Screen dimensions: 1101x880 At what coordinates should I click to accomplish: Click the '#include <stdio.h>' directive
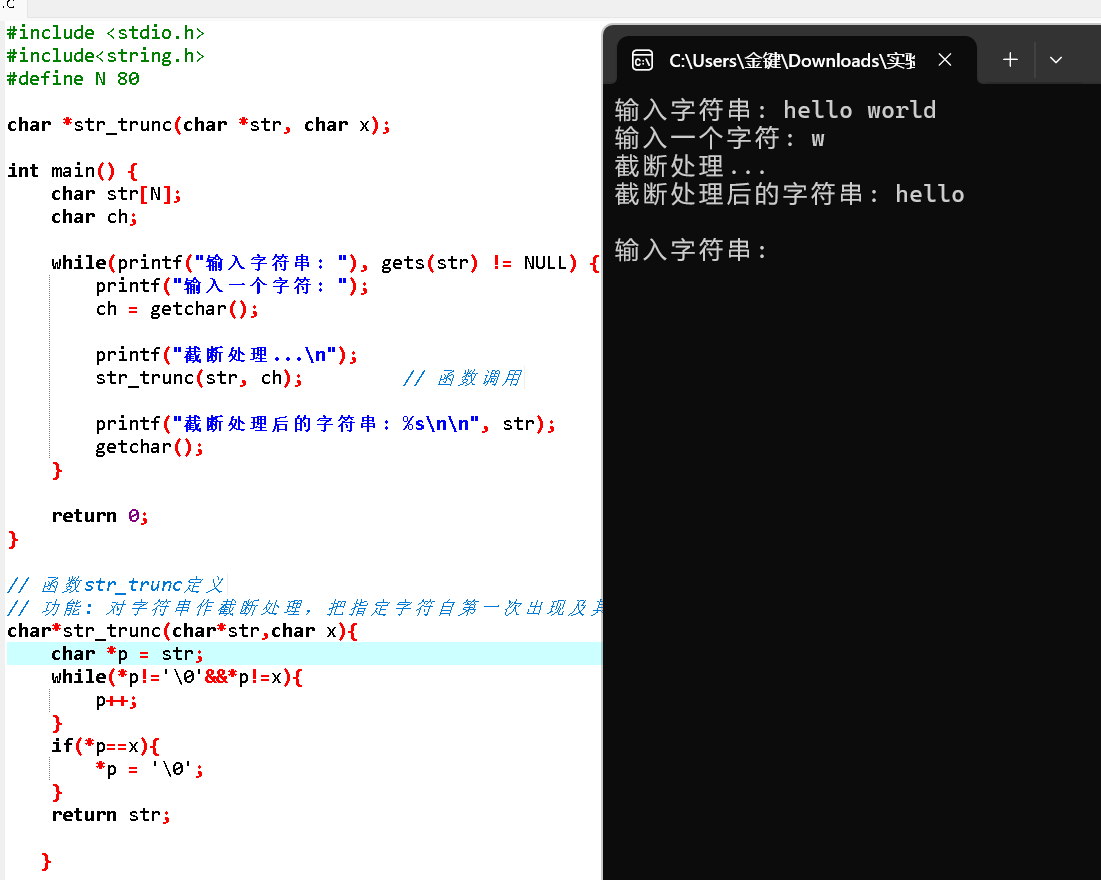click(x=105, y=32)
